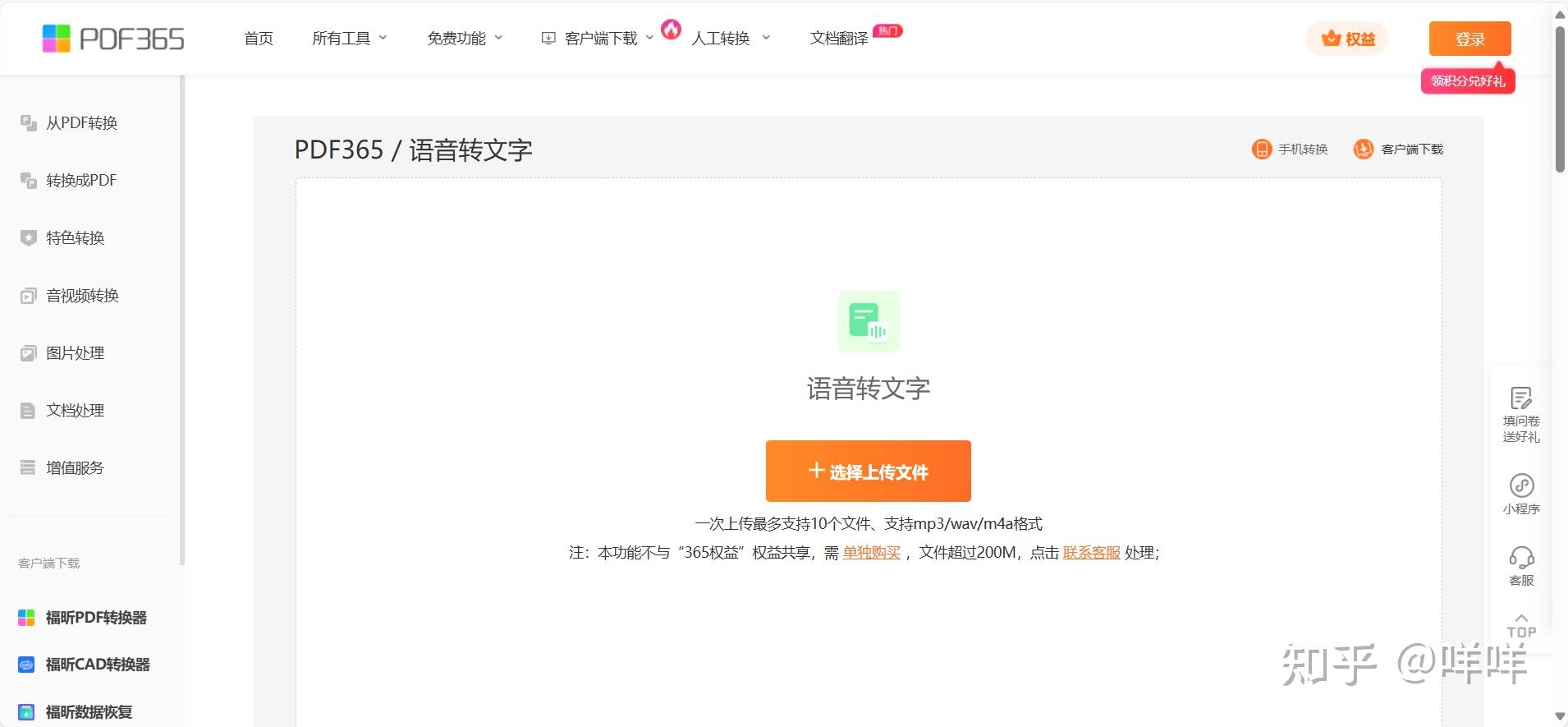
Task: Select 从PDF转换 in the sidebar
Action: tap(82, 123)
